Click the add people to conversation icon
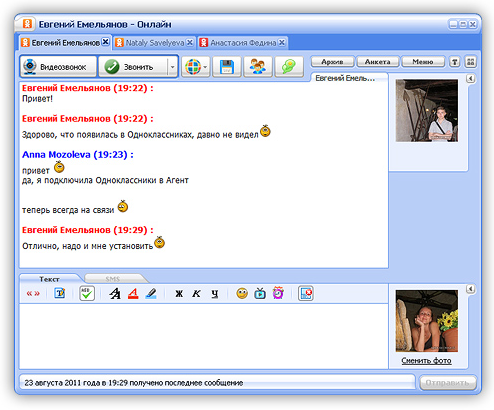Viewport: 494px width, 410px height. coord(258,67)
